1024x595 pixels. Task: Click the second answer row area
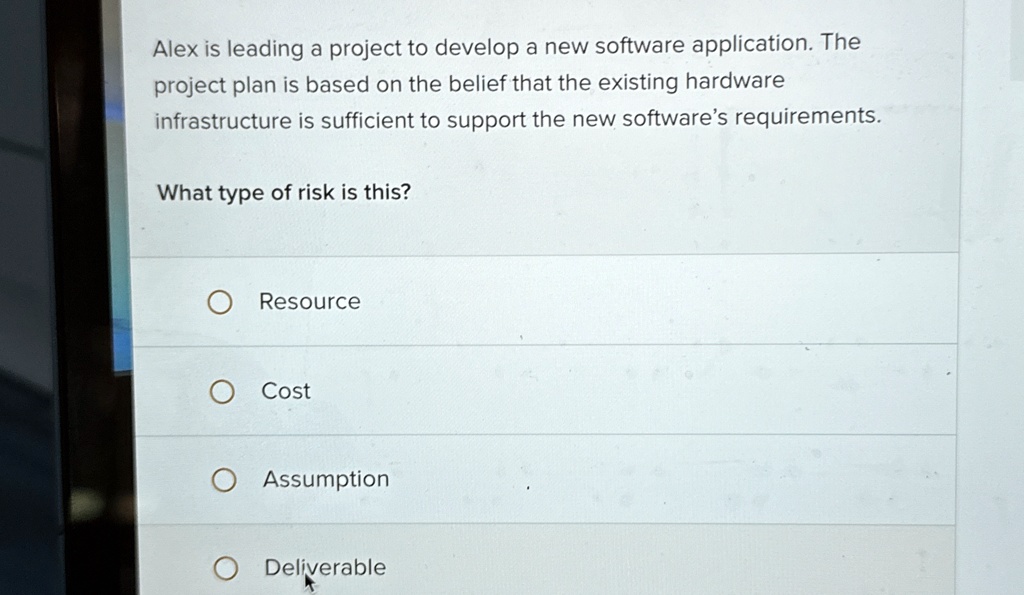(550, 391)
